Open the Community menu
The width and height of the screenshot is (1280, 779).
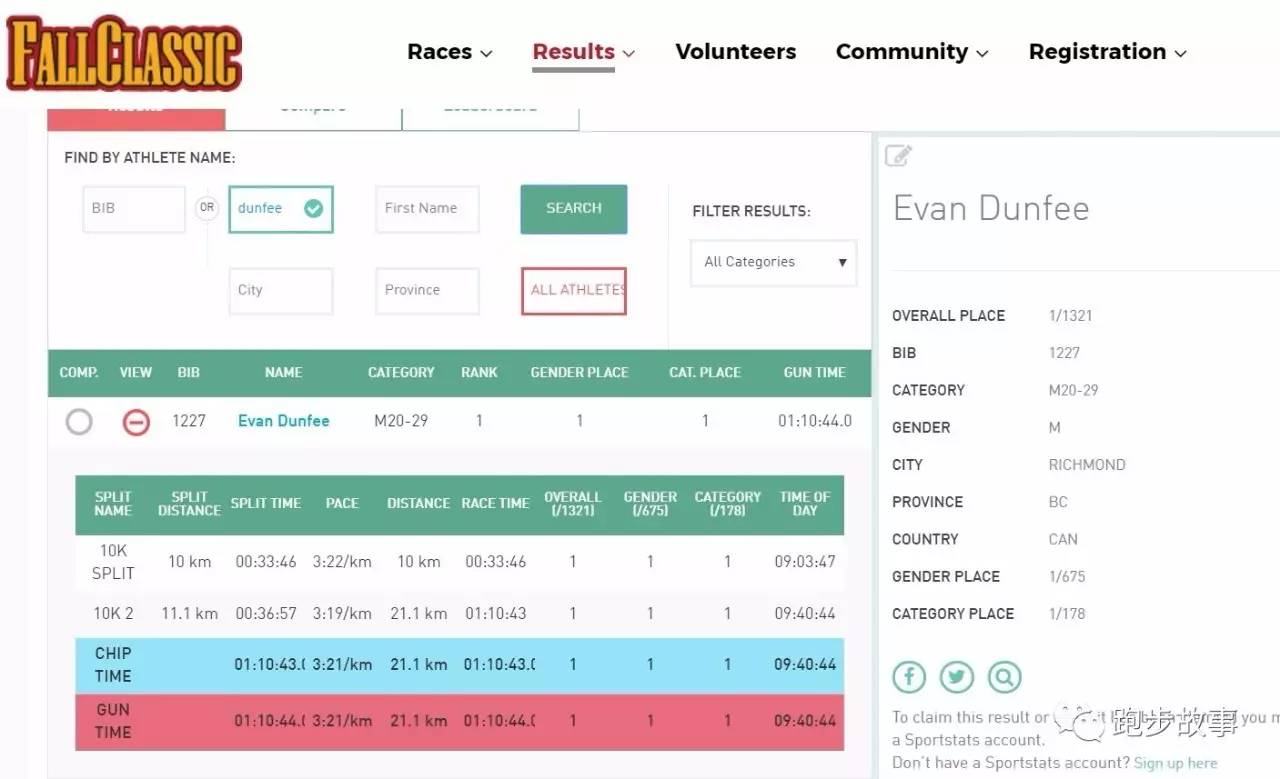912,52
